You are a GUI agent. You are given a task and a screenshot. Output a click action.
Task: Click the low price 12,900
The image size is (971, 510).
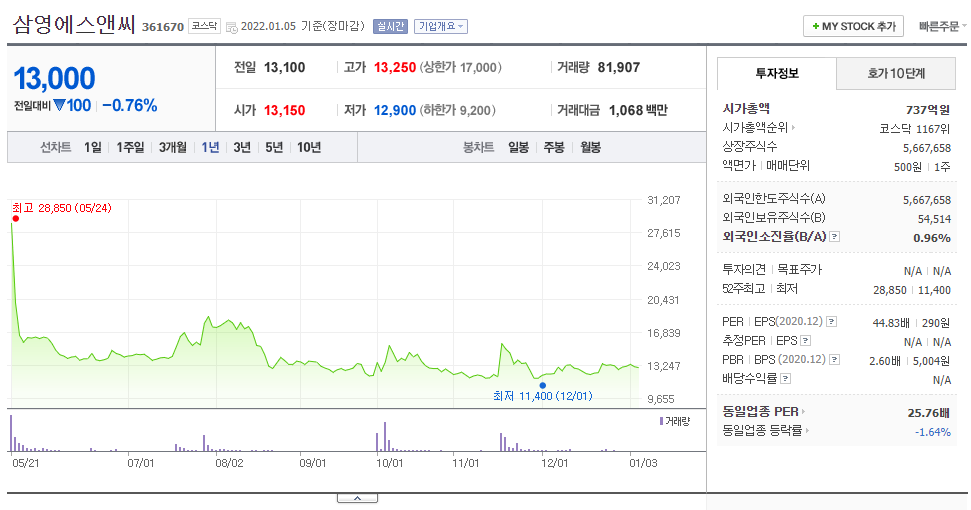pos(394,110)
